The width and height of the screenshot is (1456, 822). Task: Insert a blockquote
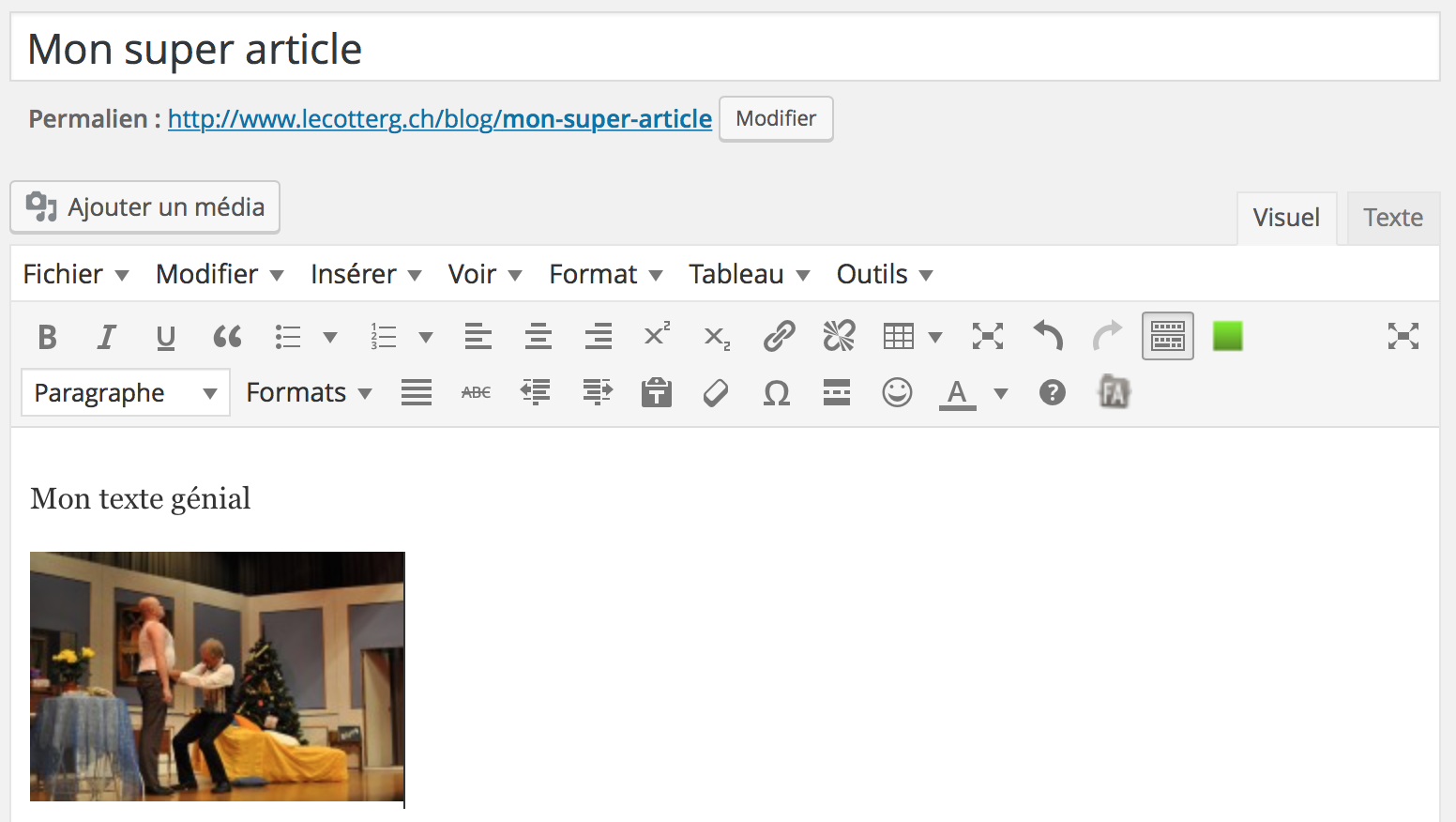coord(226,336)
